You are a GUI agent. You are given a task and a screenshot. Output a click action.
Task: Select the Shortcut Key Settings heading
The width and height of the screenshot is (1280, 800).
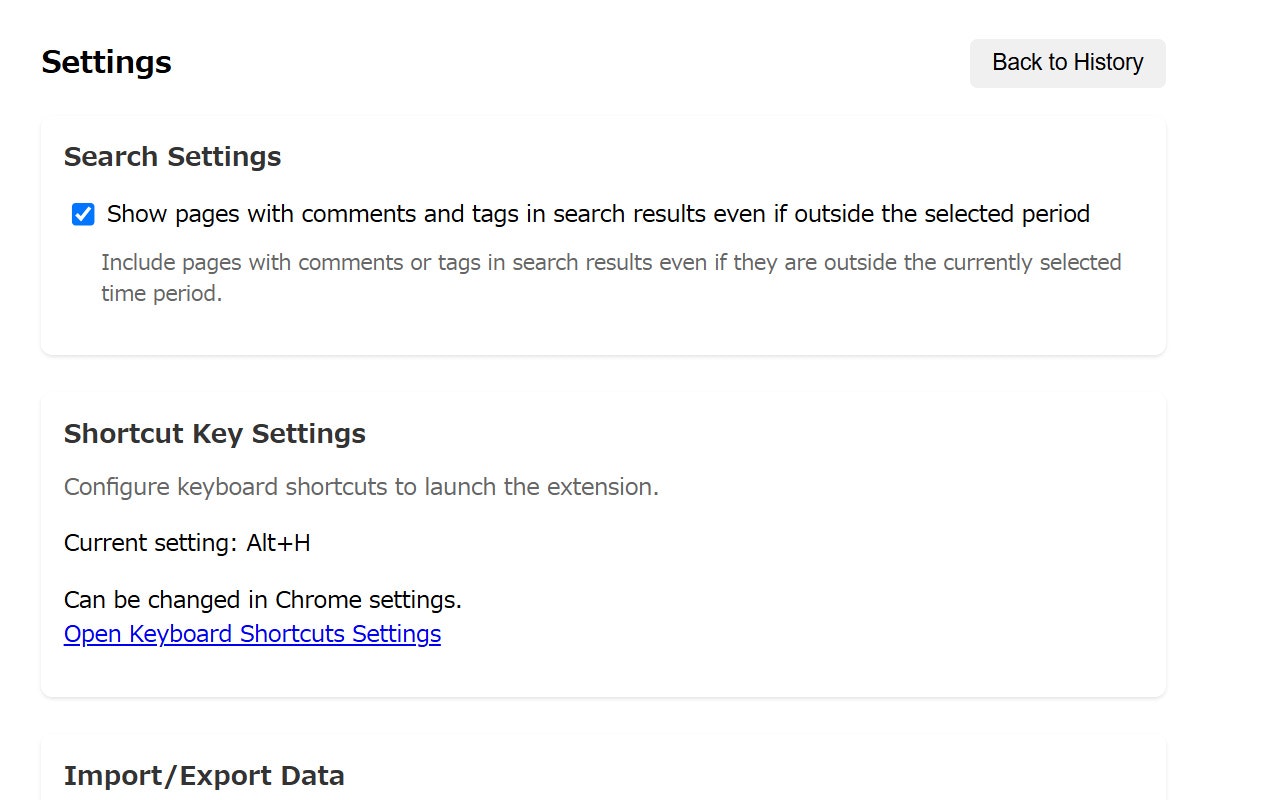coord(215,434)
